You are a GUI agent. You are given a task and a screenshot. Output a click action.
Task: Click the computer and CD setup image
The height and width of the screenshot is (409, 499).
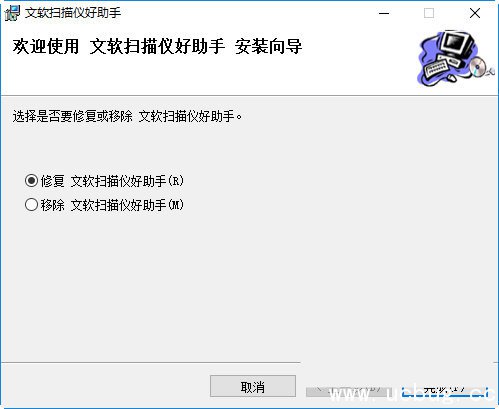click(455, 58)
